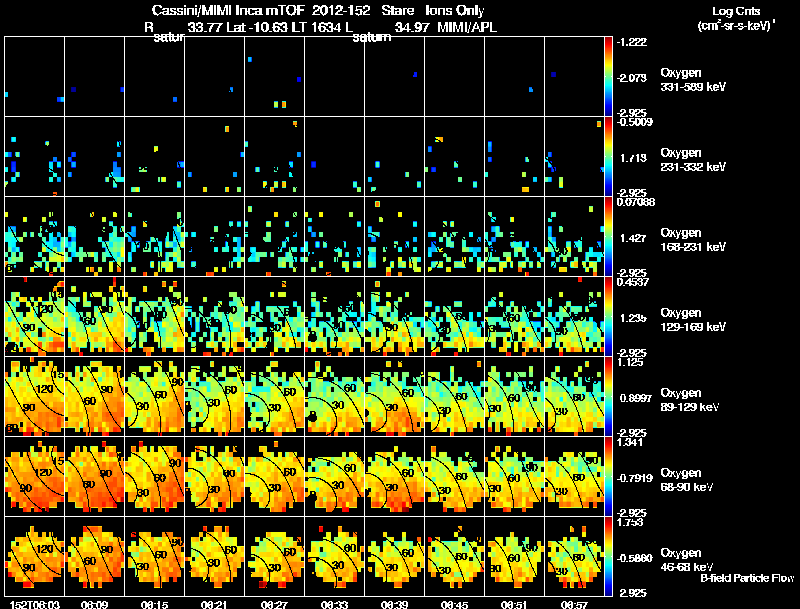This screenshot has width=800, height=609.
Task: Select the 152T06:03 start time label
Action: coord(35,604)
